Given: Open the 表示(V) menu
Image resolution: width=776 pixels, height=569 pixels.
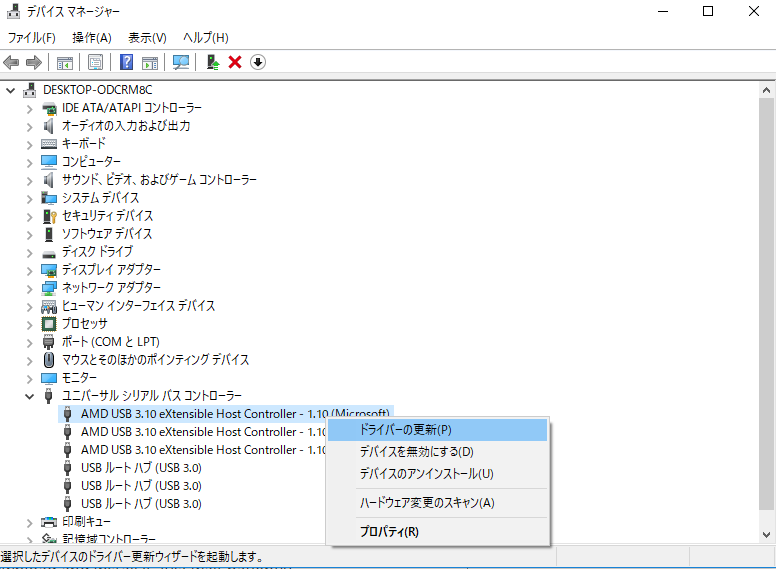Looking at the screenshot, I should (147, 38).
